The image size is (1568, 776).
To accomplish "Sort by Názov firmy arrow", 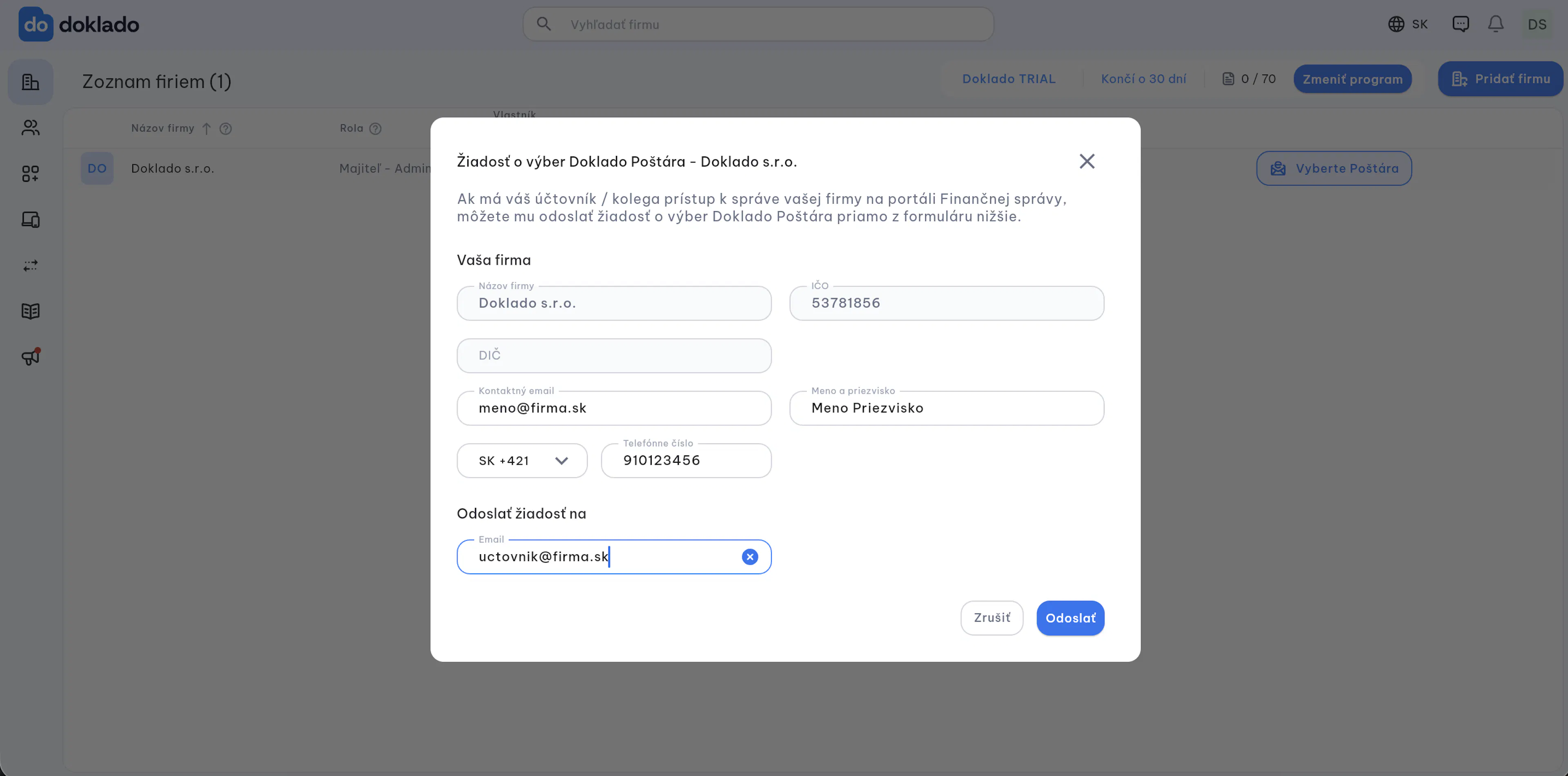I will [x=206, y=128].
